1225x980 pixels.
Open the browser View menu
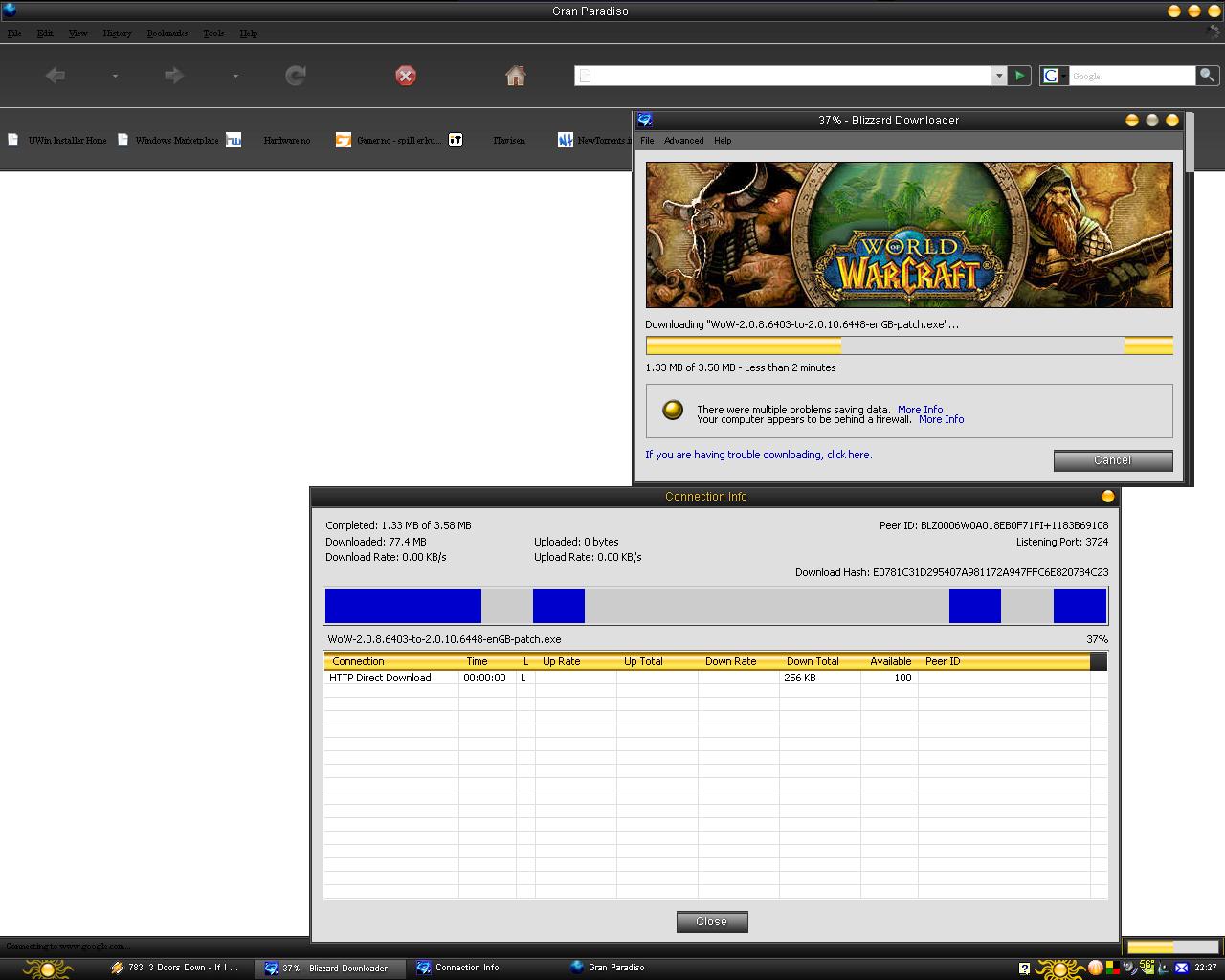point(78,33)
